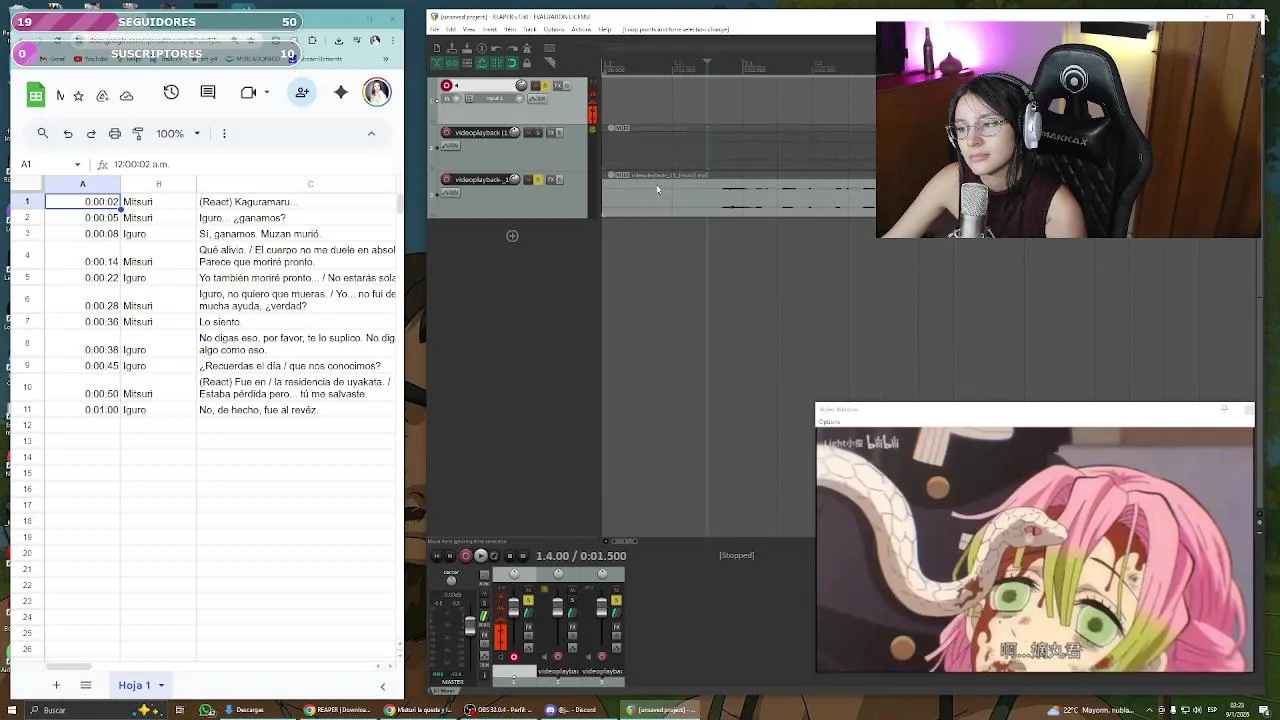Expand the meet camera dropdown arrow

click(x=267, y=92)
